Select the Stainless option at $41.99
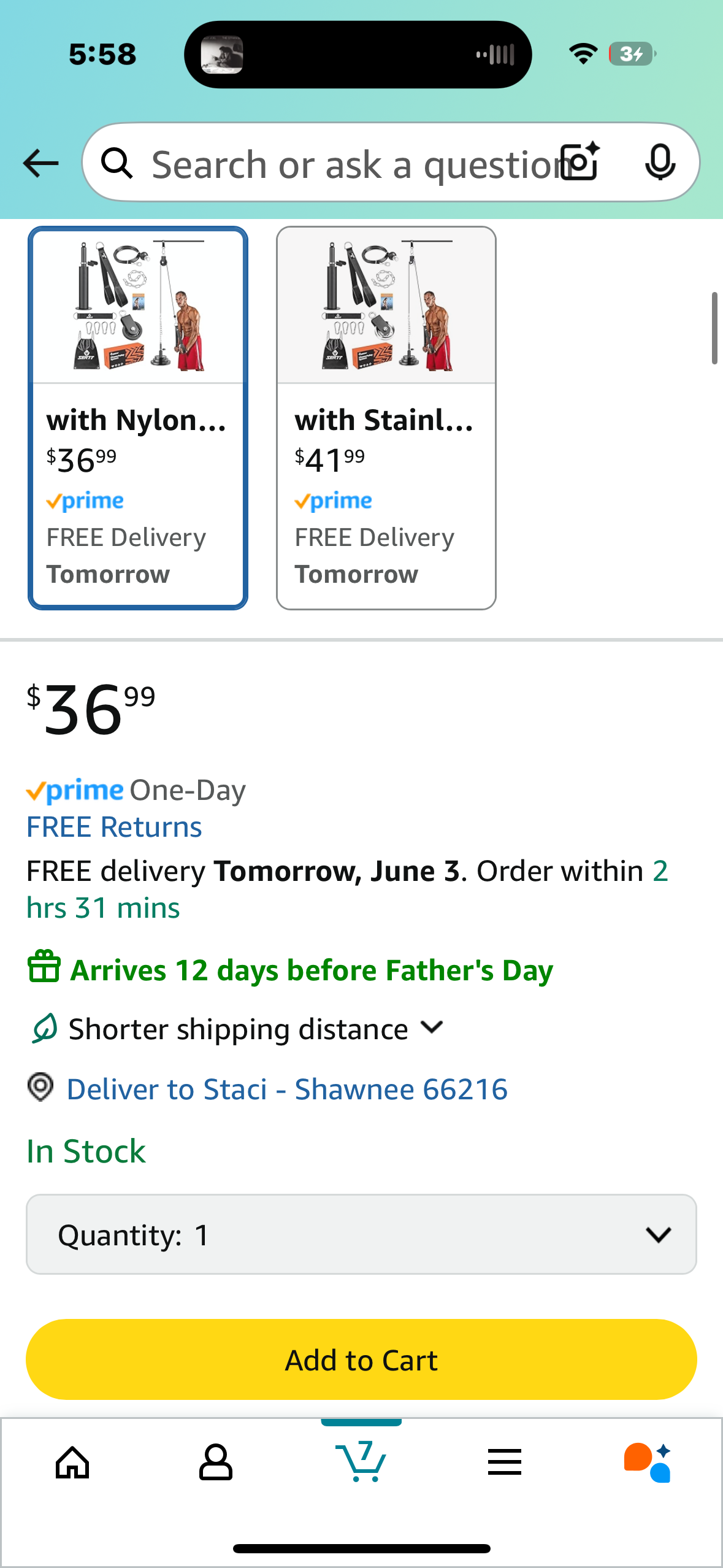The image size is (723, 1568). pyautogui.click(x=386, y=418)
